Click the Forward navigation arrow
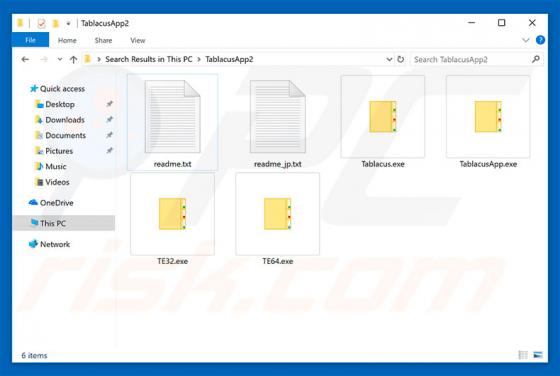Image resolution: width=560 pixels, height=376 pixels. point(44,59)
